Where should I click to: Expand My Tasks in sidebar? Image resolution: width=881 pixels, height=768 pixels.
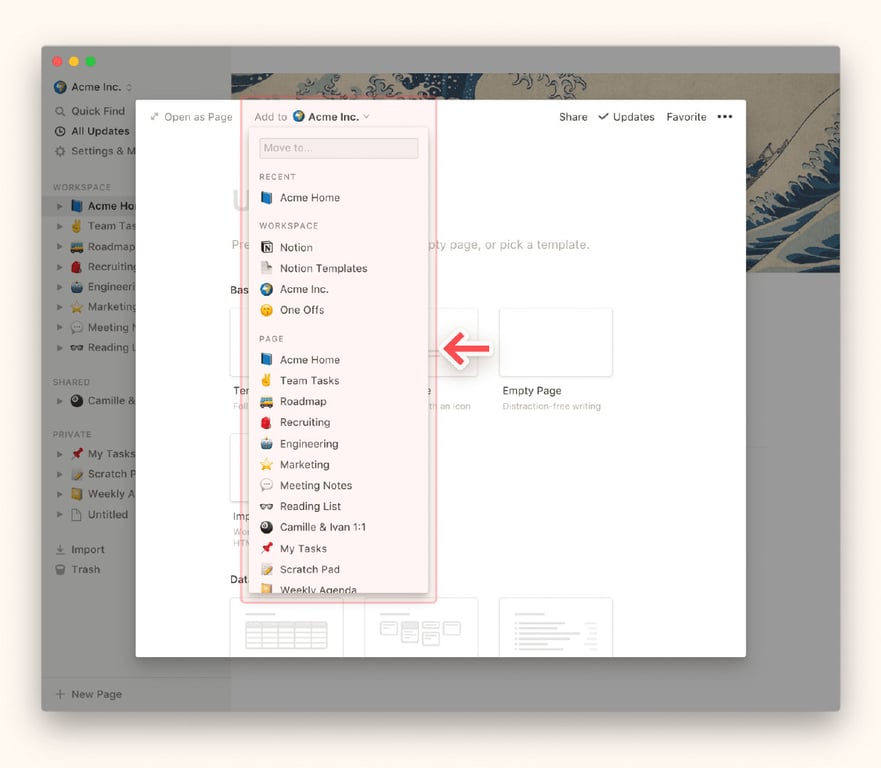coord(60,453)
